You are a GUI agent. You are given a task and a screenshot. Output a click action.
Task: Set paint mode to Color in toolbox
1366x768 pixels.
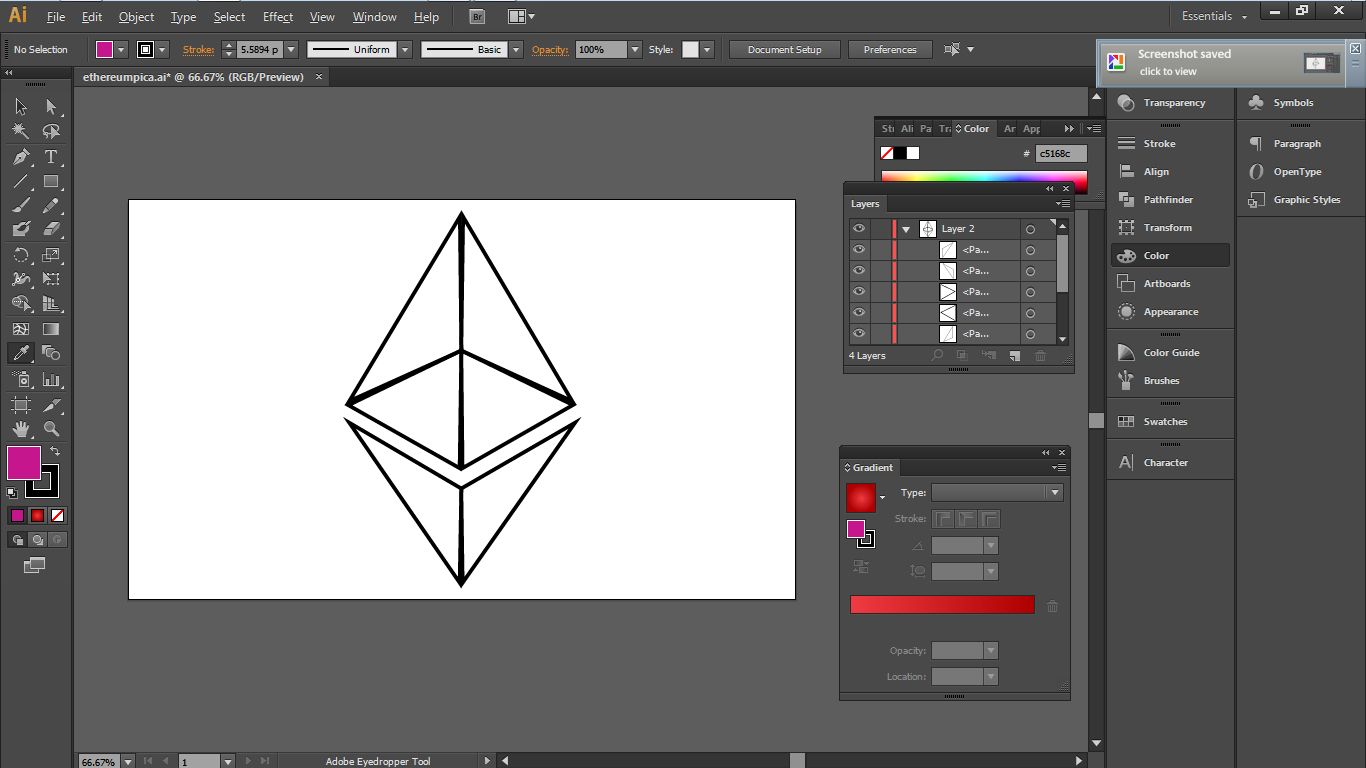point(17,516)
